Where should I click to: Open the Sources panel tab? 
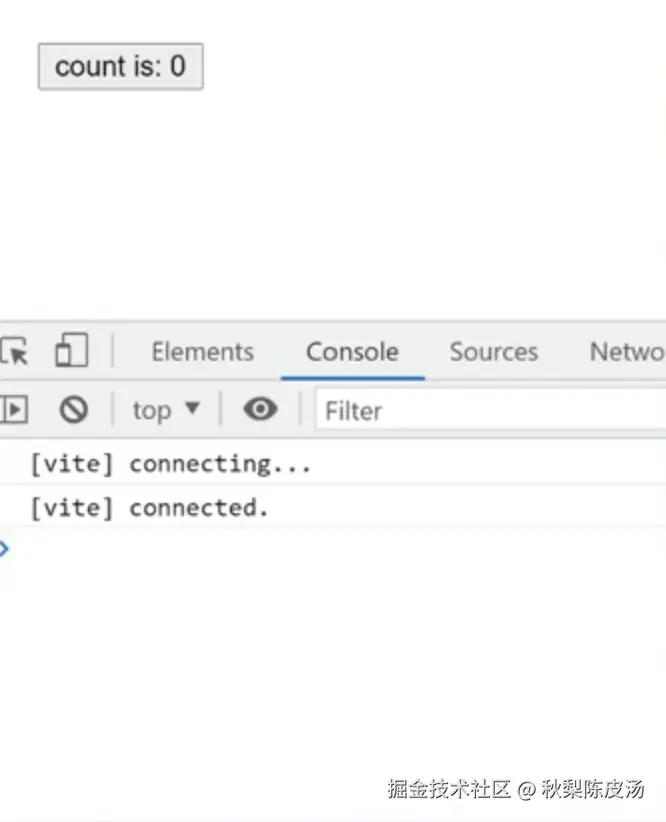pos(493,352)
